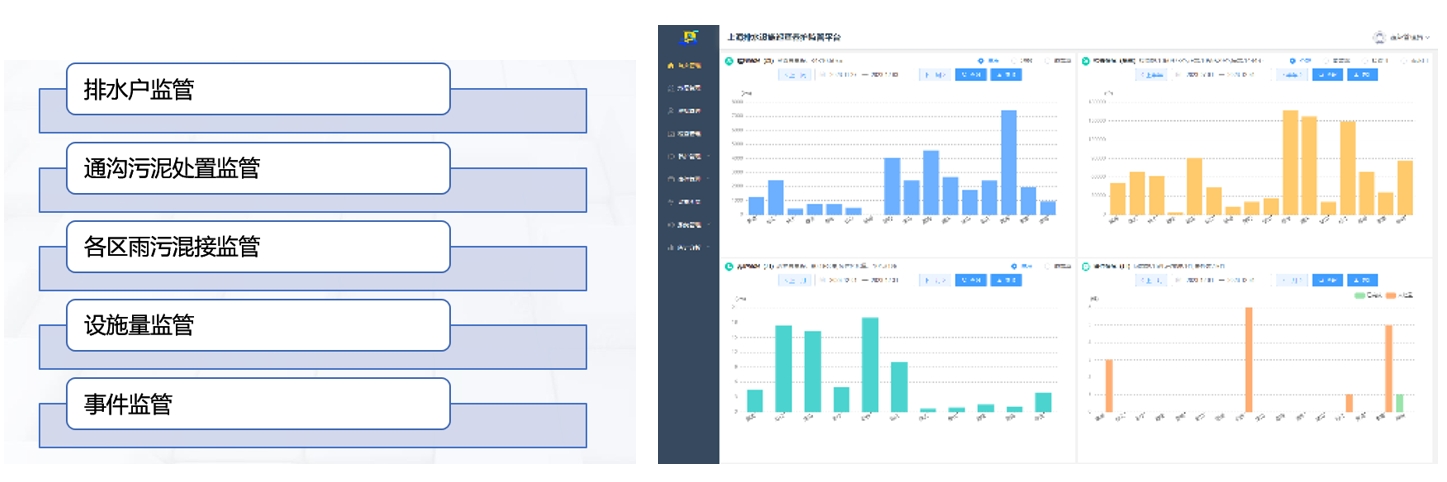Click the tallest blue bar in the blue chart
The width and height of the screenshot is (1447, 482).
coord(1009,162)
